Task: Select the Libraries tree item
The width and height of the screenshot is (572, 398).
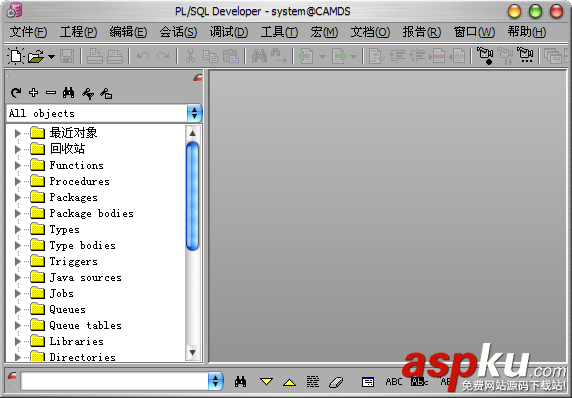Action: pos(77,341)
